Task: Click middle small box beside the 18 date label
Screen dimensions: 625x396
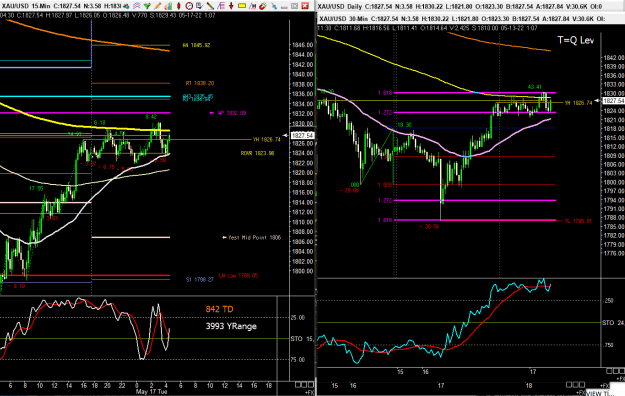Action: [575, 384]
